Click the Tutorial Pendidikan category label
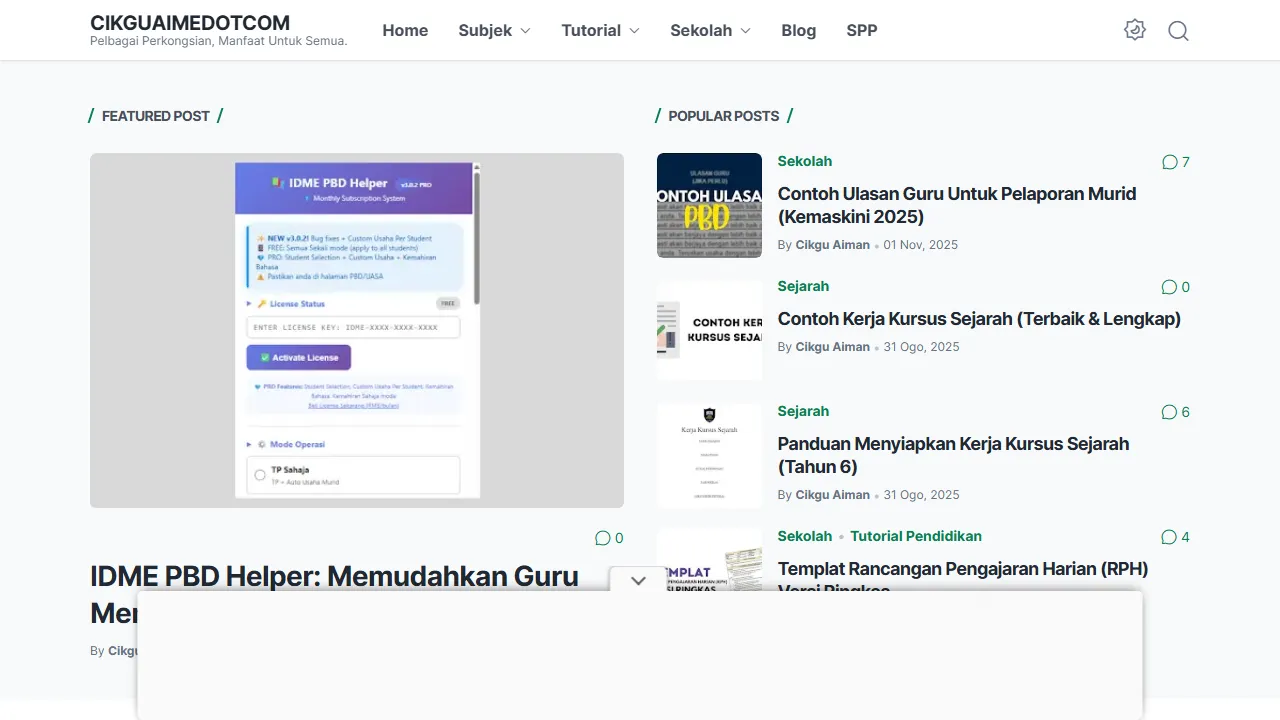This screenshot has height=720, width=1280. point(915,537)
